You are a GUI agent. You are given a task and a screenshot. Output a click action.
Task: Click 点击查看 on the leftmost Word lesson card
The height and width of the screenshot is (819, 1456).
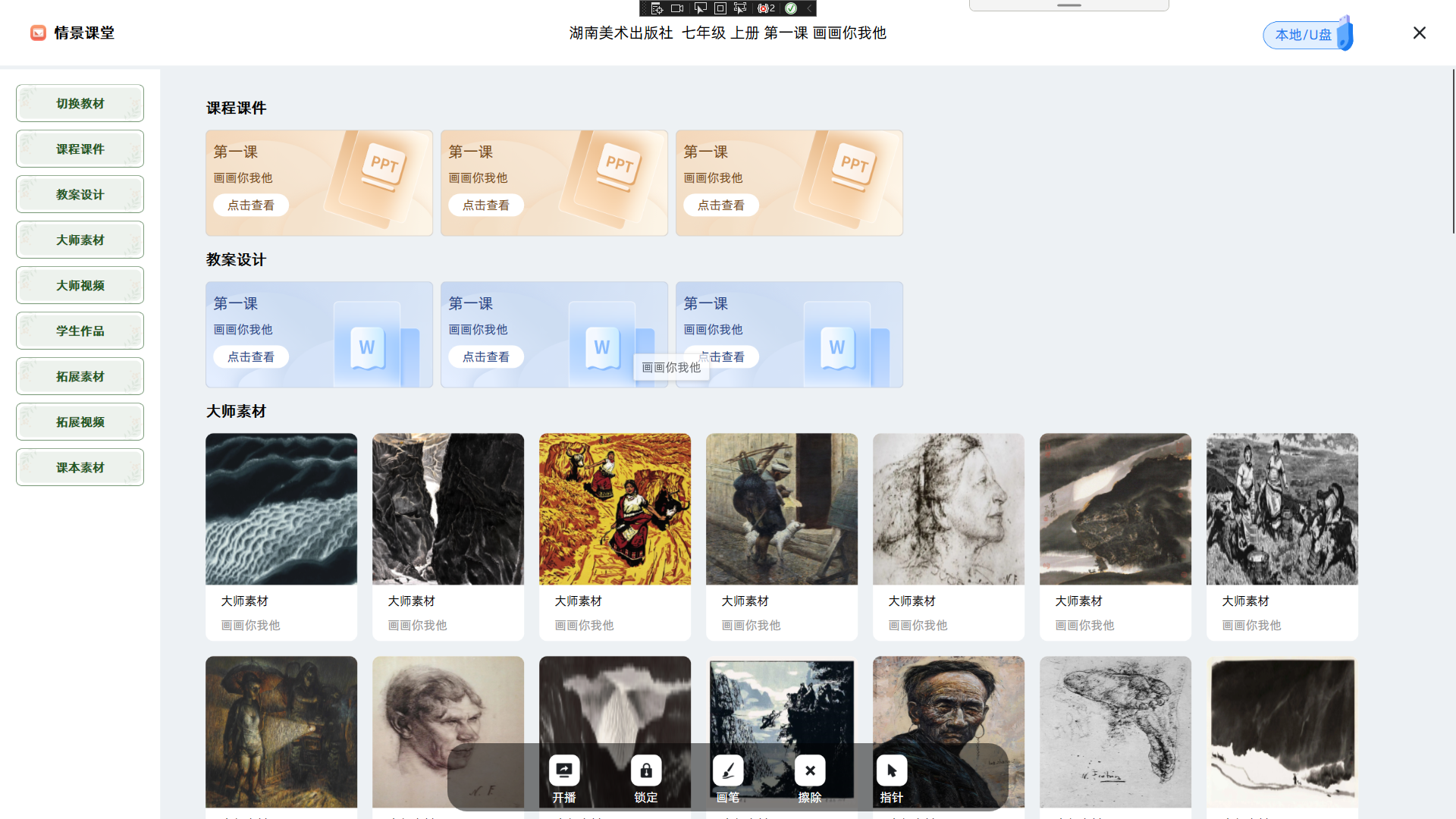click(251, 357)
